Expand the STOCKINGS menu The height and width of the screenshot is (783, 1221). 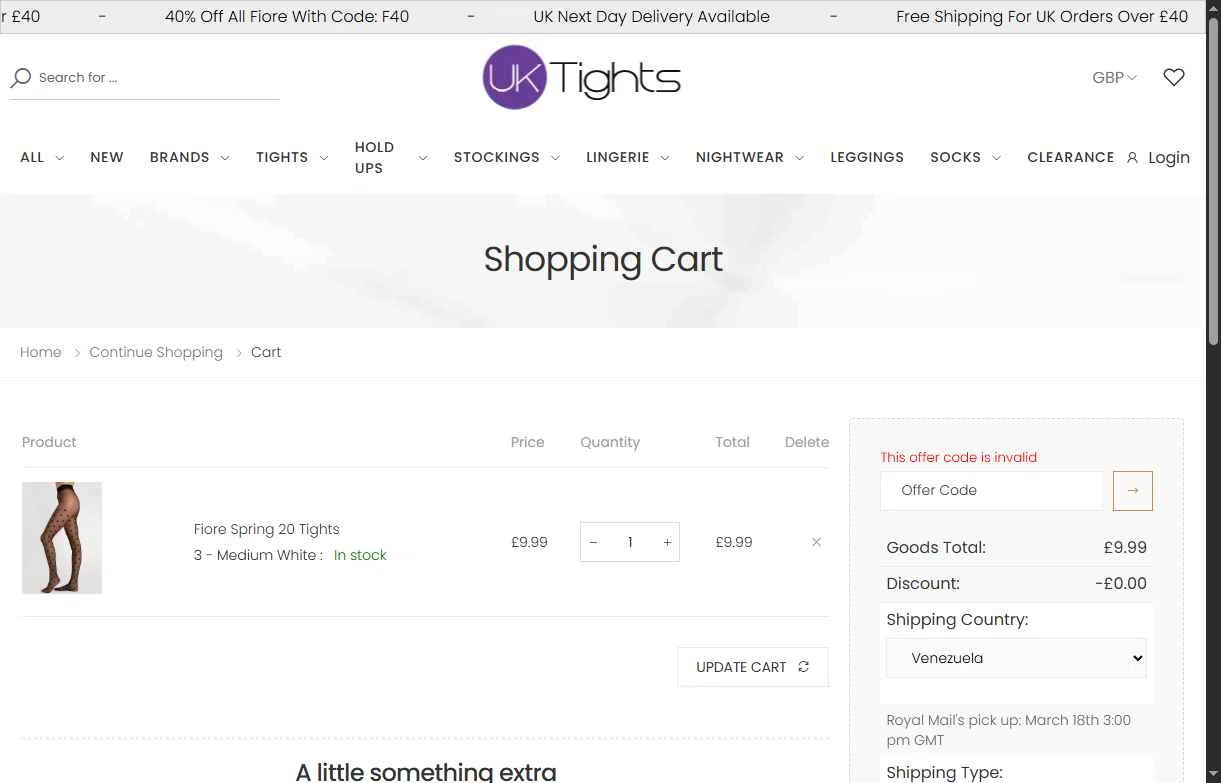click(506, 157)
